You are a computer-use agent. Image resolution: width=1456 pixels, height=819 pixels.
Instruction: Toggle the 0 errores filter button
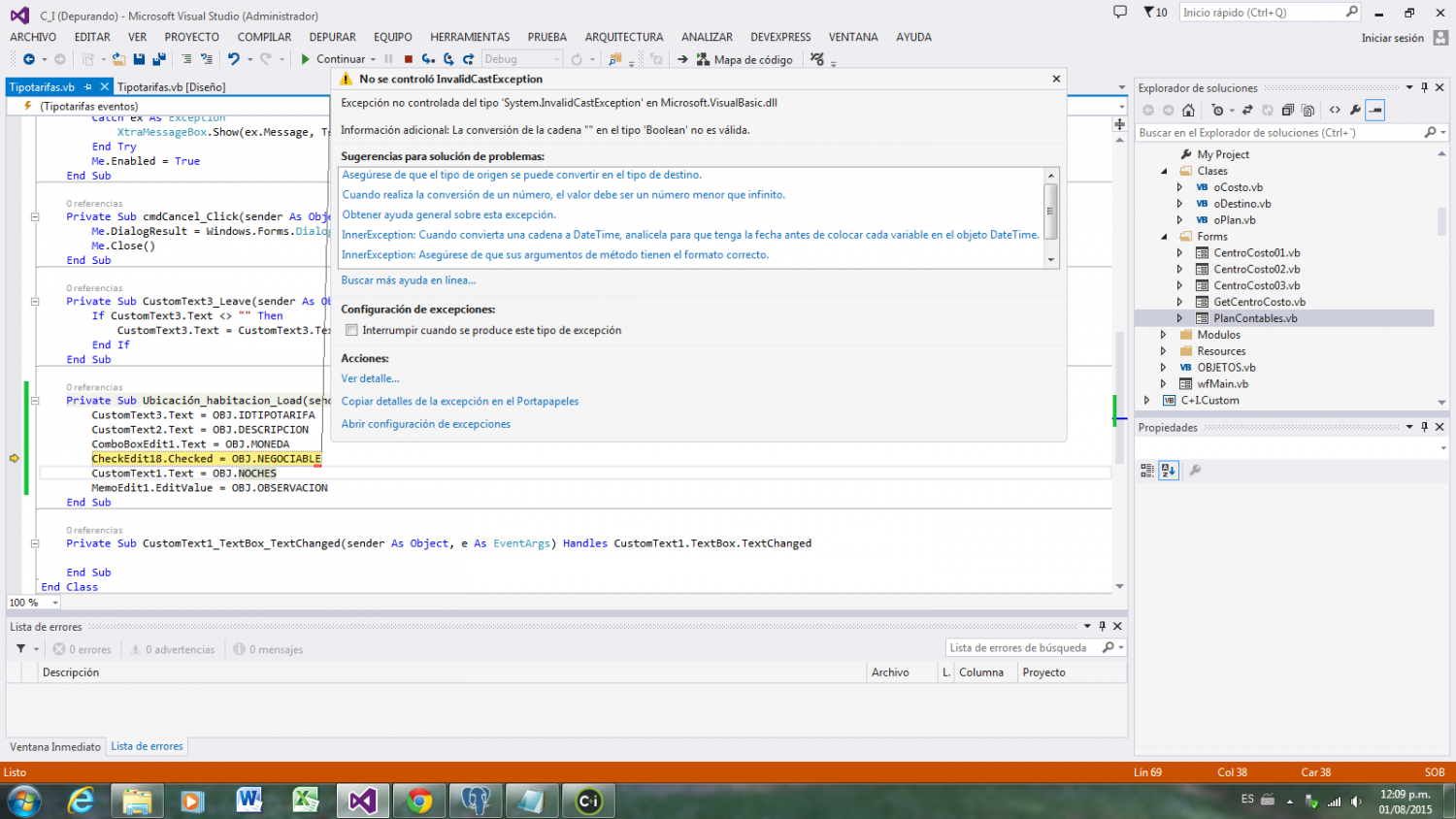(83, 649)
